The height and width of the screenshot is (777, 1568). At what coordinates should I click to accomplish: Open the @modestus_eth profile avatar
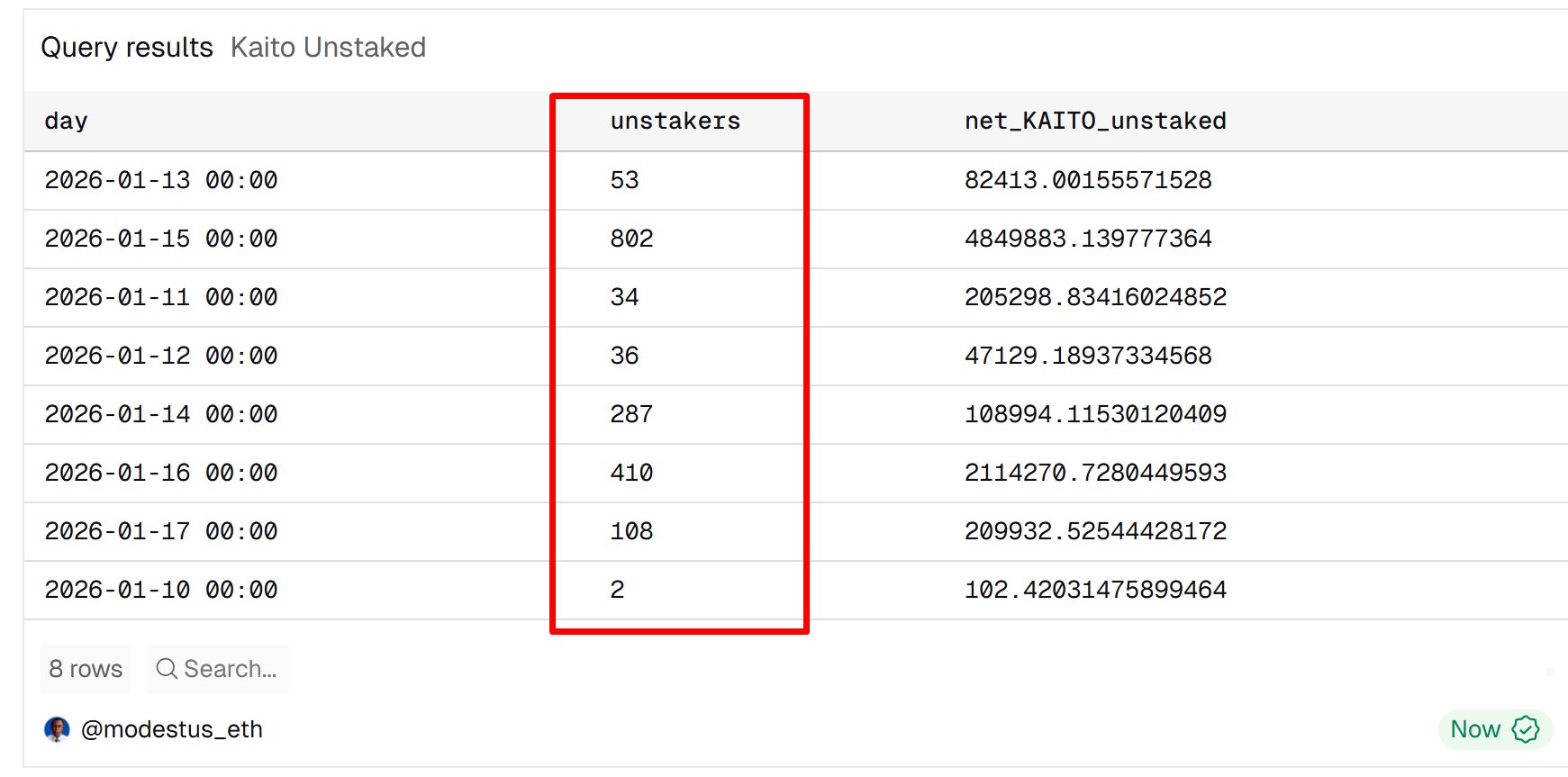click(x=57, y=729)
